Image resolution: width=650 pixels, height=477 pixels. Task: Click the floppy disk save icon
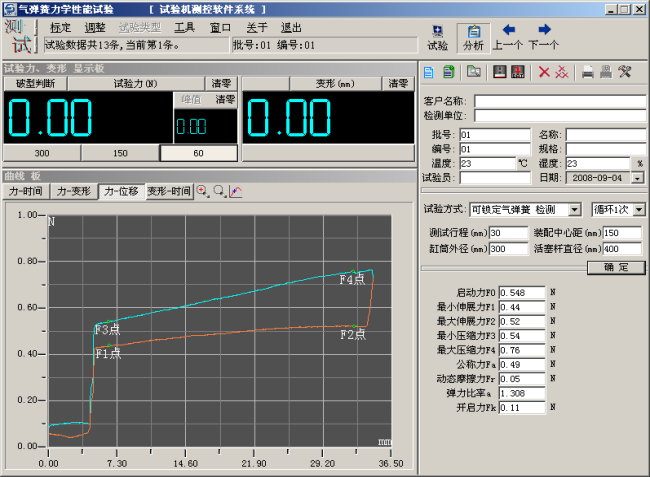pyautogui.click(x=500, y=72)
